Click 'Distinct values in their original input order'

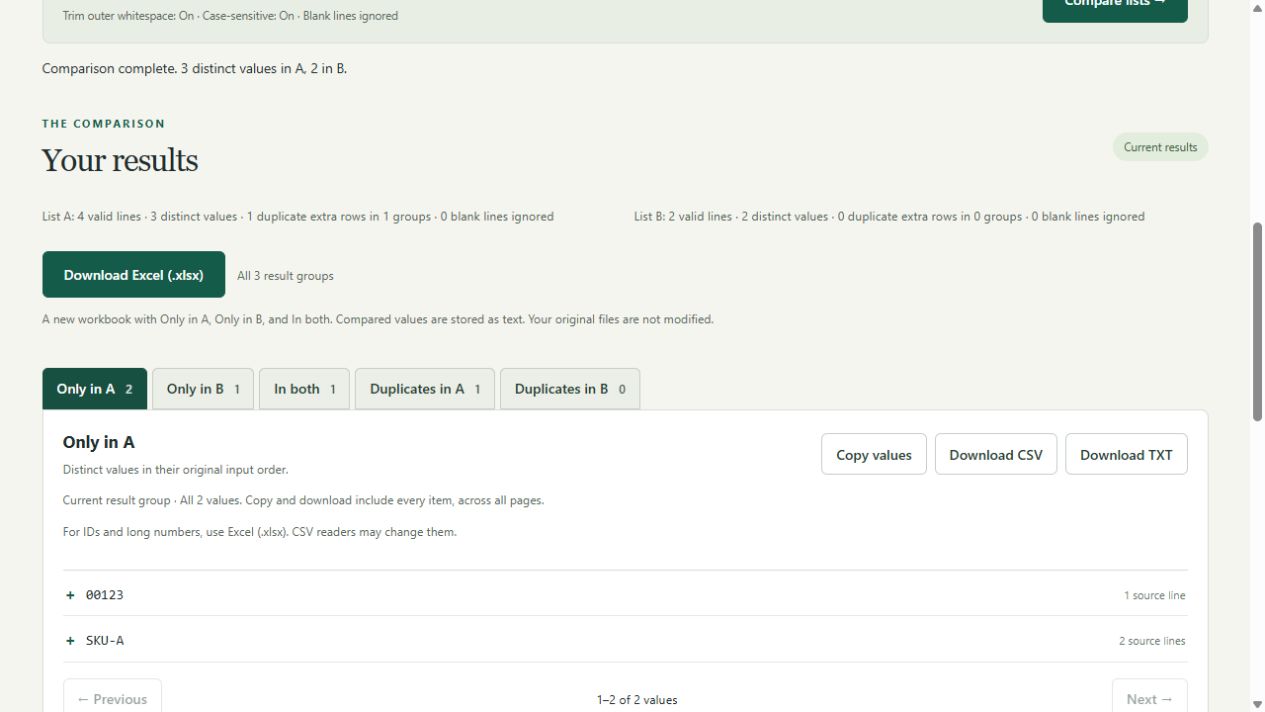point(175,470)
